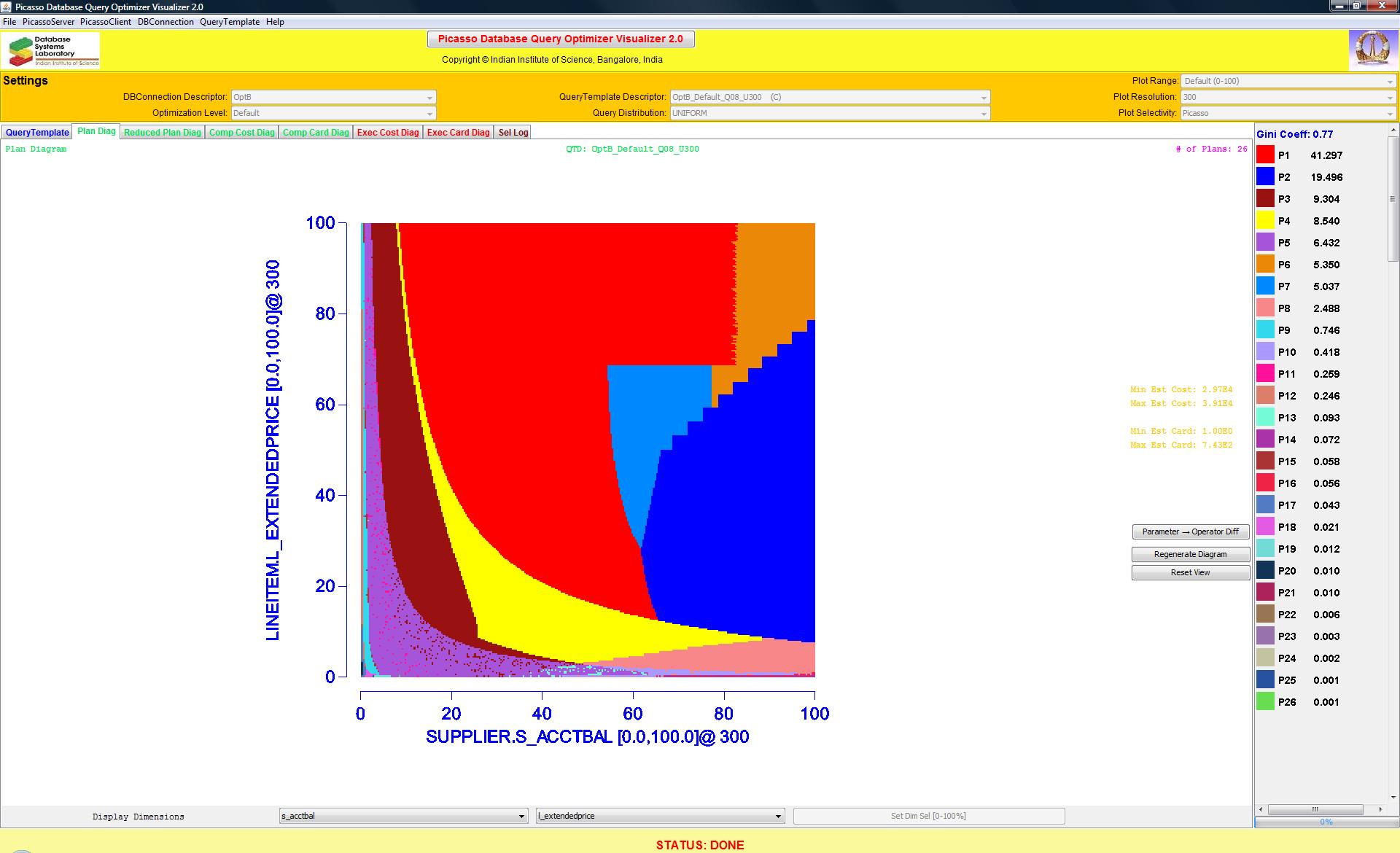Open the Exec Cost Diag tab
The width and height of the screenshot is (1400, 853).
[388, 133]
